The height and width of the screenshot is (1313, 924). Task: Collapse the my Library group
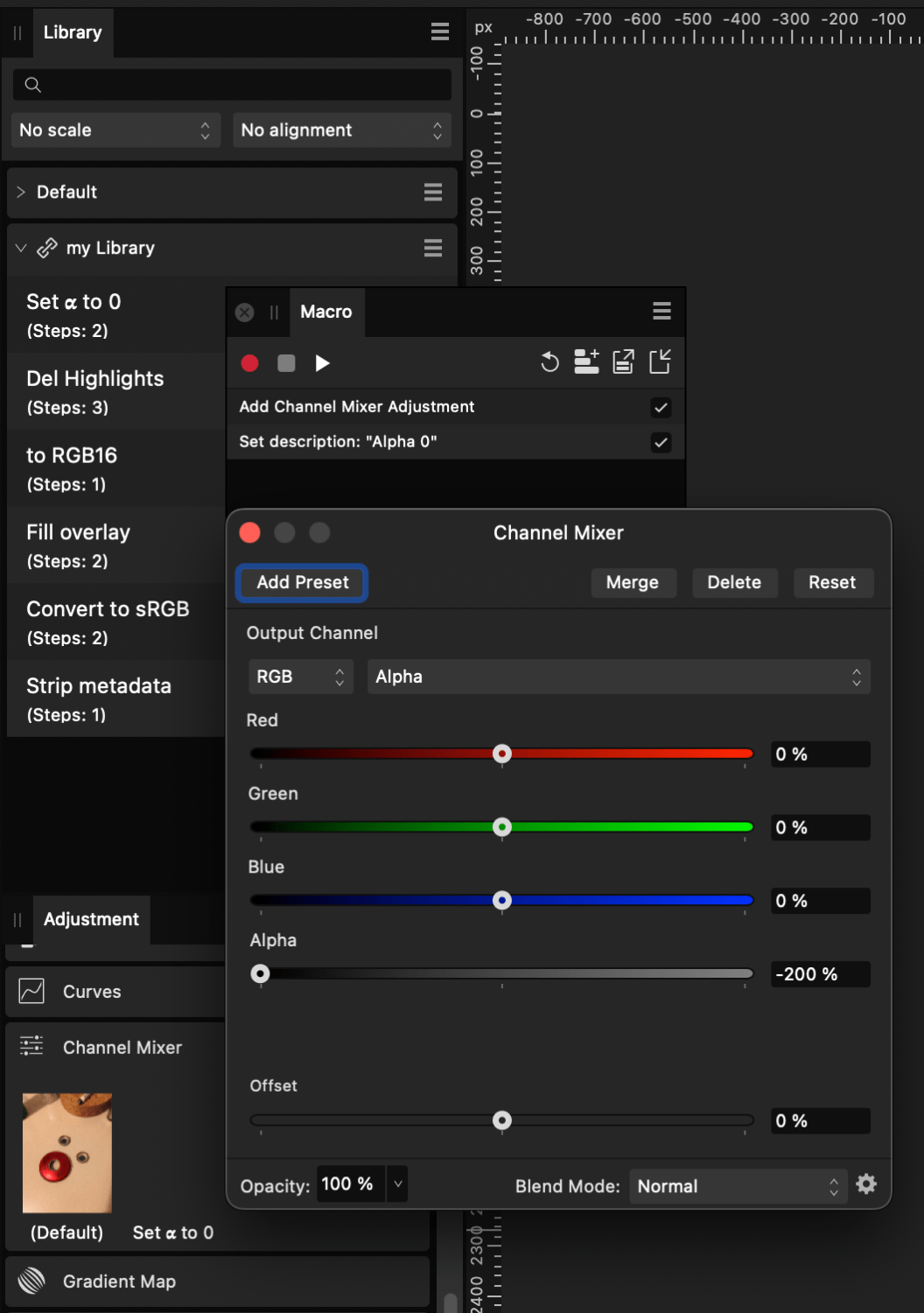pyautogui.click(x=21, y=248)
